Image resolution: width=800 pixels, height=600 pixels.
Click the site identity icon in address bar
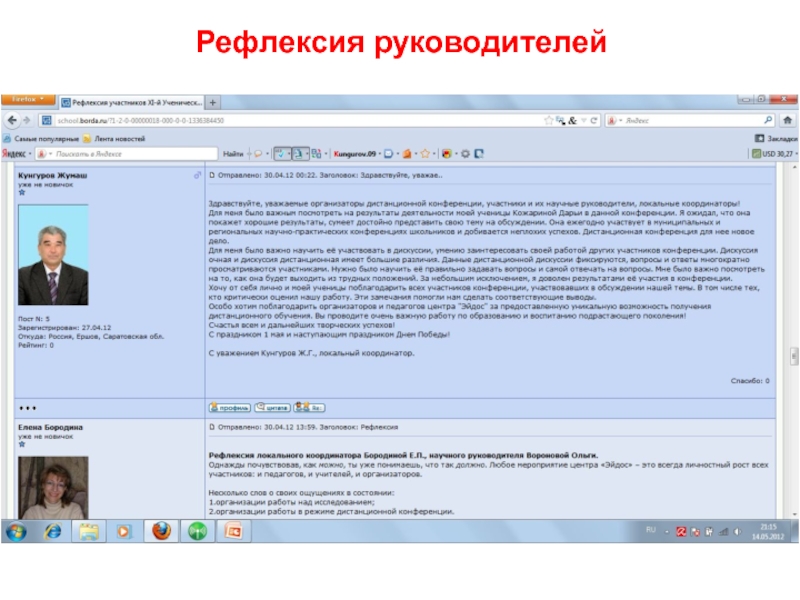tap(46, 120)
